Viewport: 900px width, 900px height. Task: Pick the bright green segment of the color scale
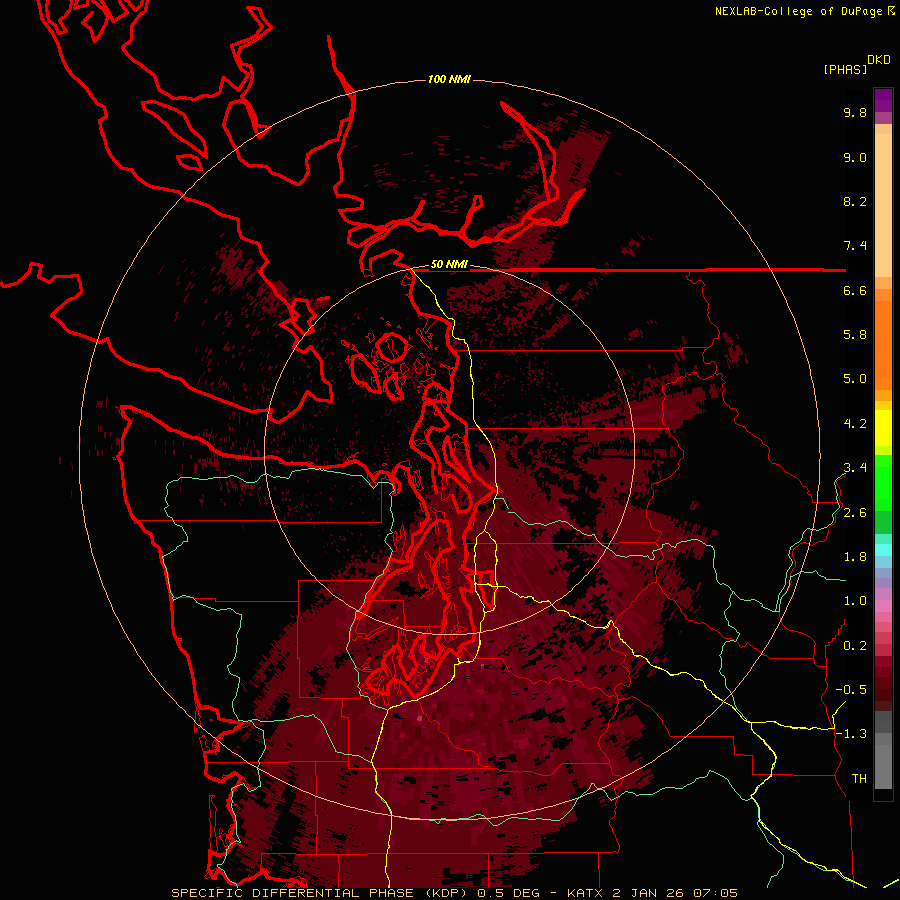pos(883,484)
